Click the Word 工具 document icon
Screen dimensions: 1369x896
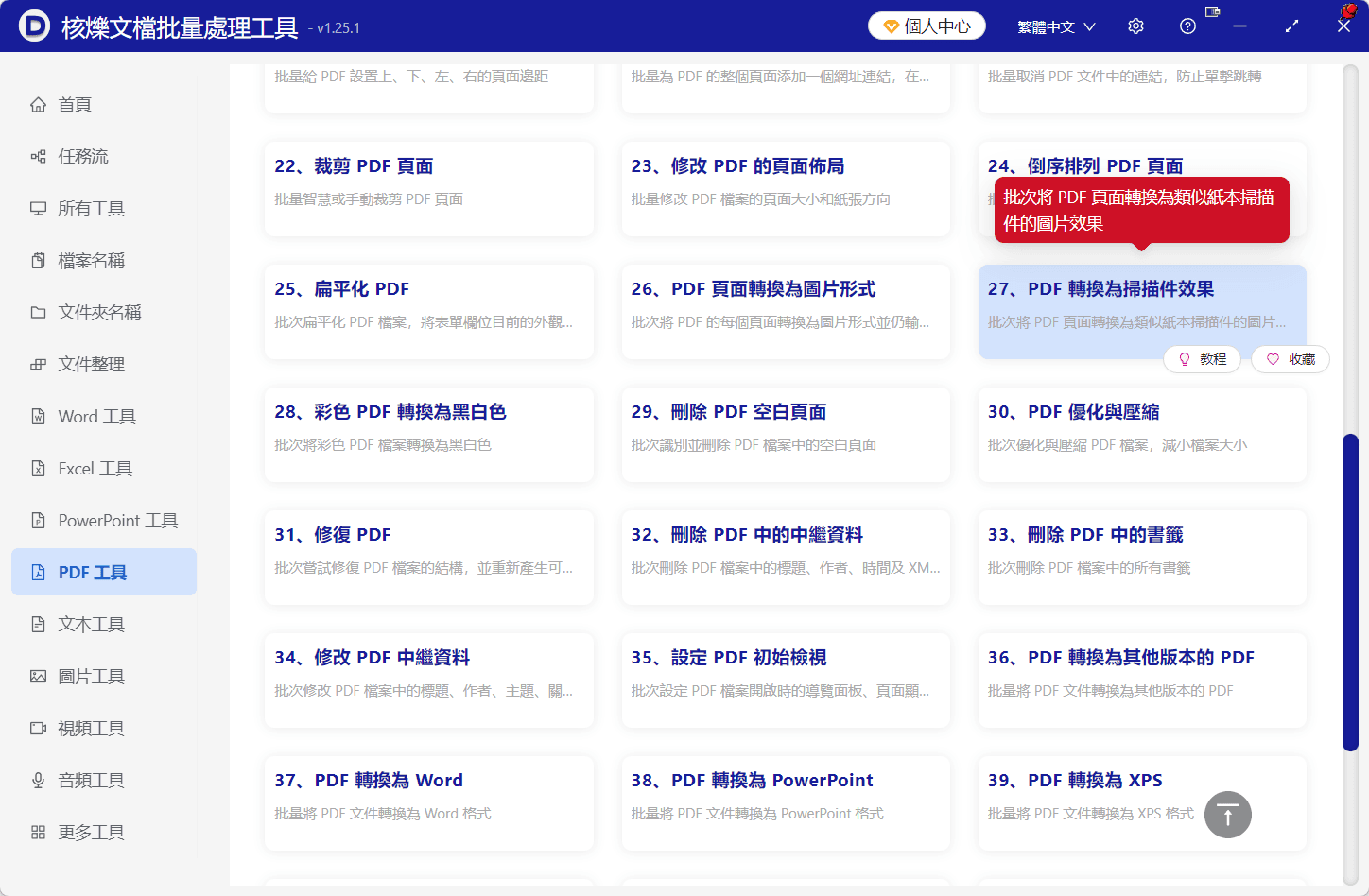tap(38, 417)
